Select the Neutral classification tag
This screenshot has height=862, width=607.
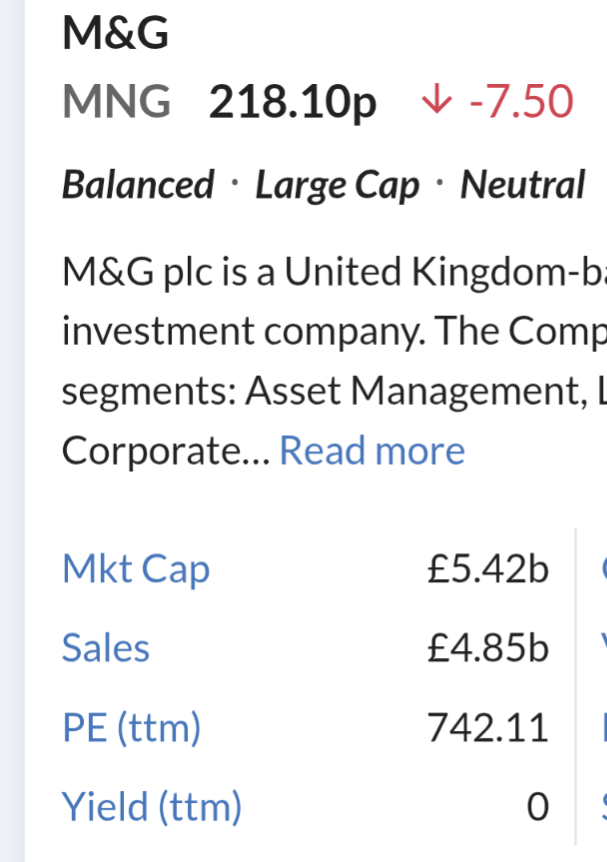(x=523, y=185)
